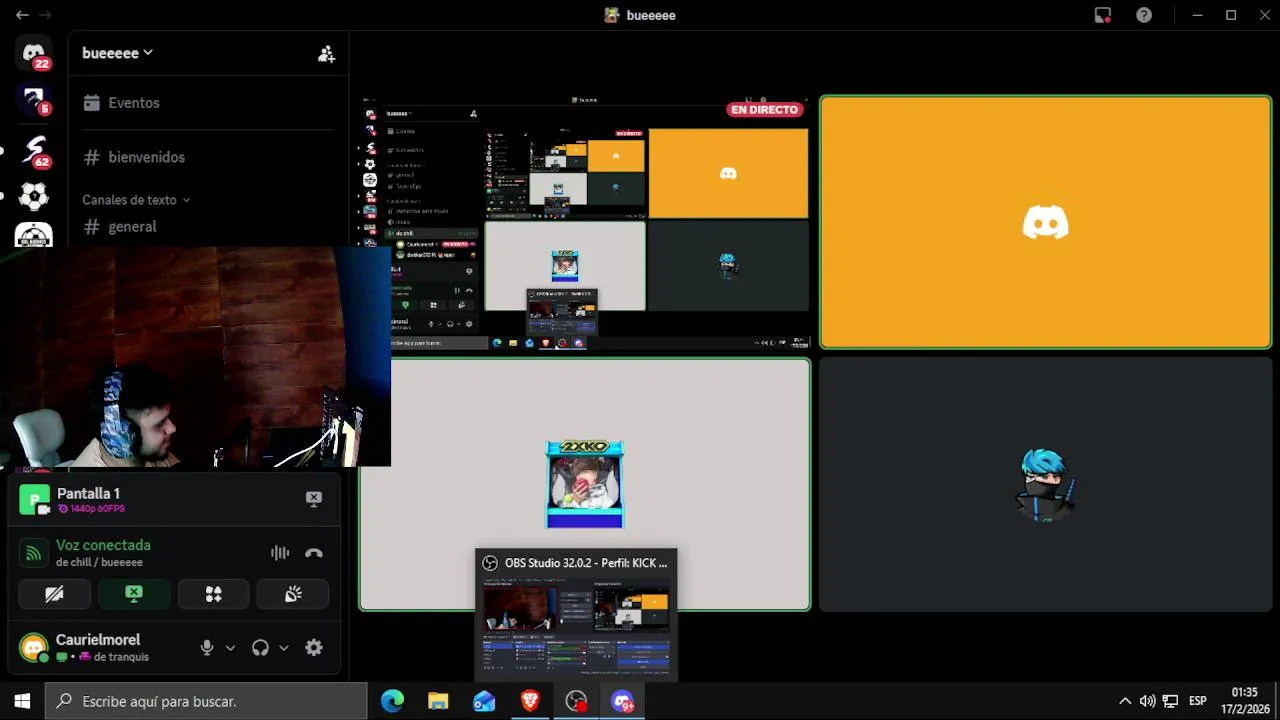Collapse Canales de texto category
The height and width of the screenshot is (720, 1280).
coord(135,200)
